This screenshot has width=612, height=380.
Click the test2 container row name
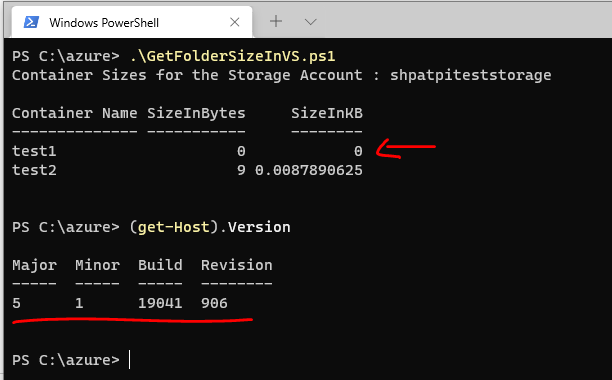point(34,170)
